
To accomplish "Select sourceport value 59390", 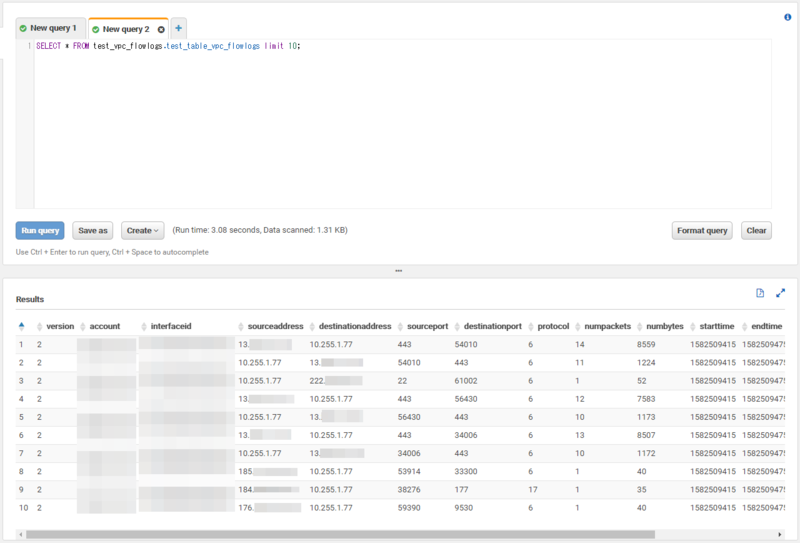I will pos(409,508).
